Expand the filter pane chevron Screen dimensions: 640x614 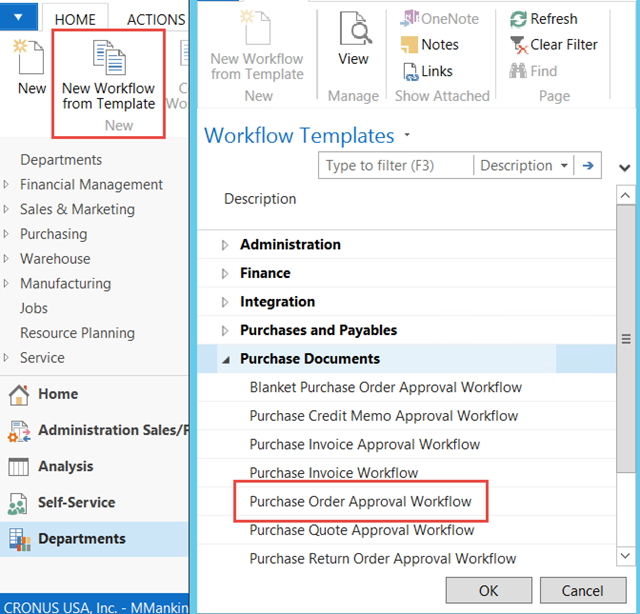(624, 167)
